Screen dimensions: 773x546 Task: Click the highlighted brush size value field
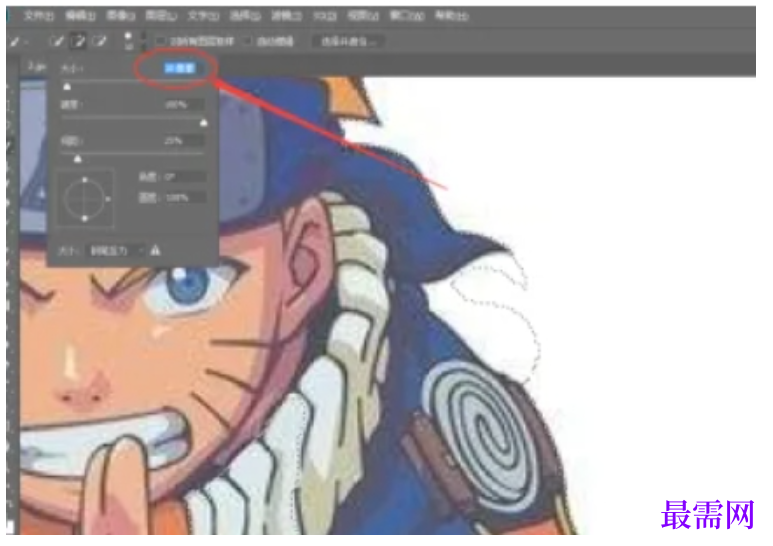coord(180,68)
